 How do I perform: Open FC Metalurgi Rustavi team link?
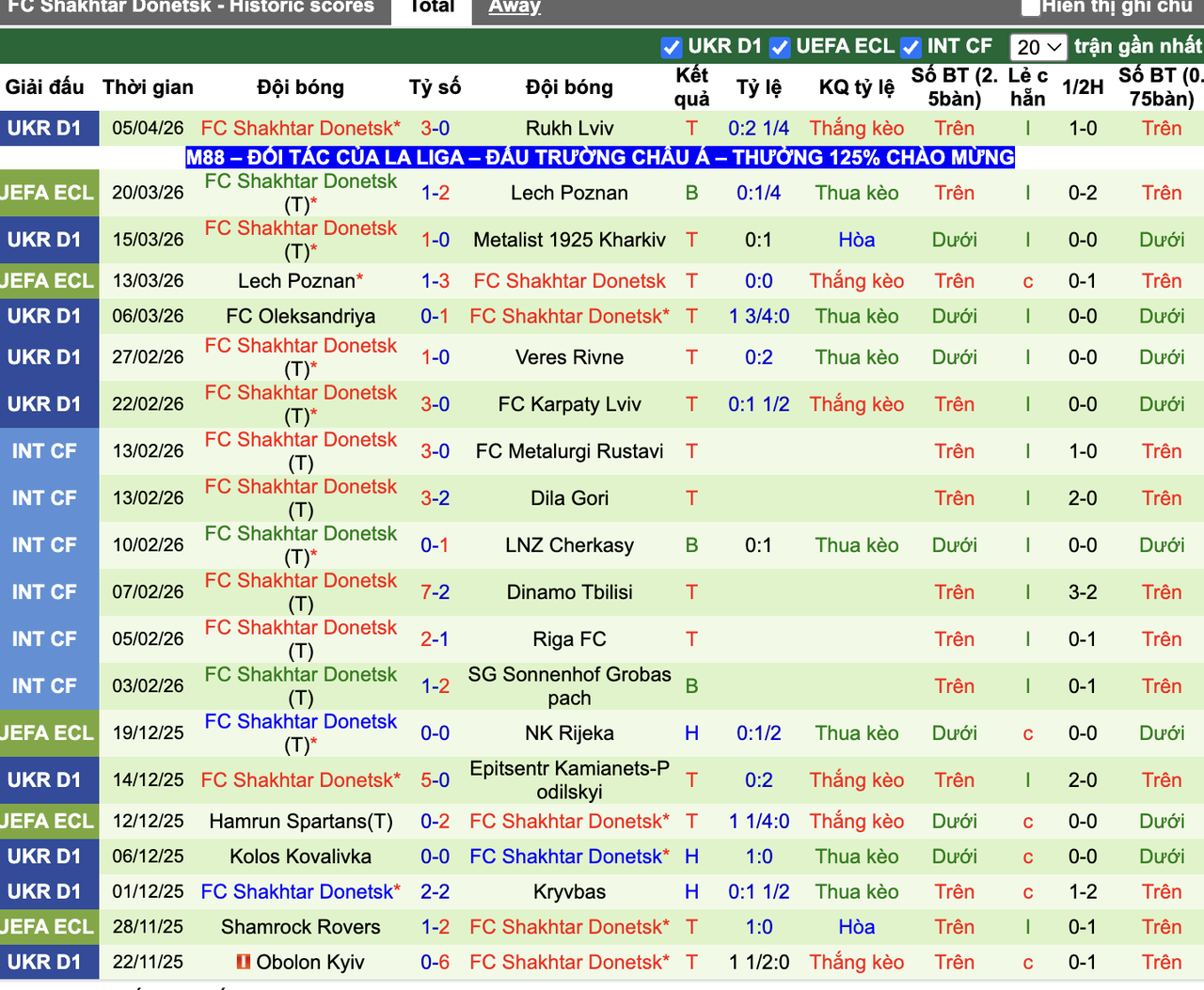[570, 451]
